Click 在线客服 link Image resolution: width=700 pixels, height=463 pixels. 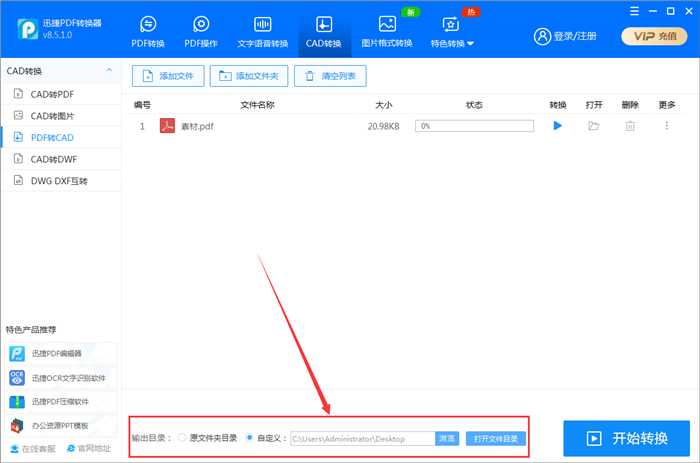click(33, 448)
